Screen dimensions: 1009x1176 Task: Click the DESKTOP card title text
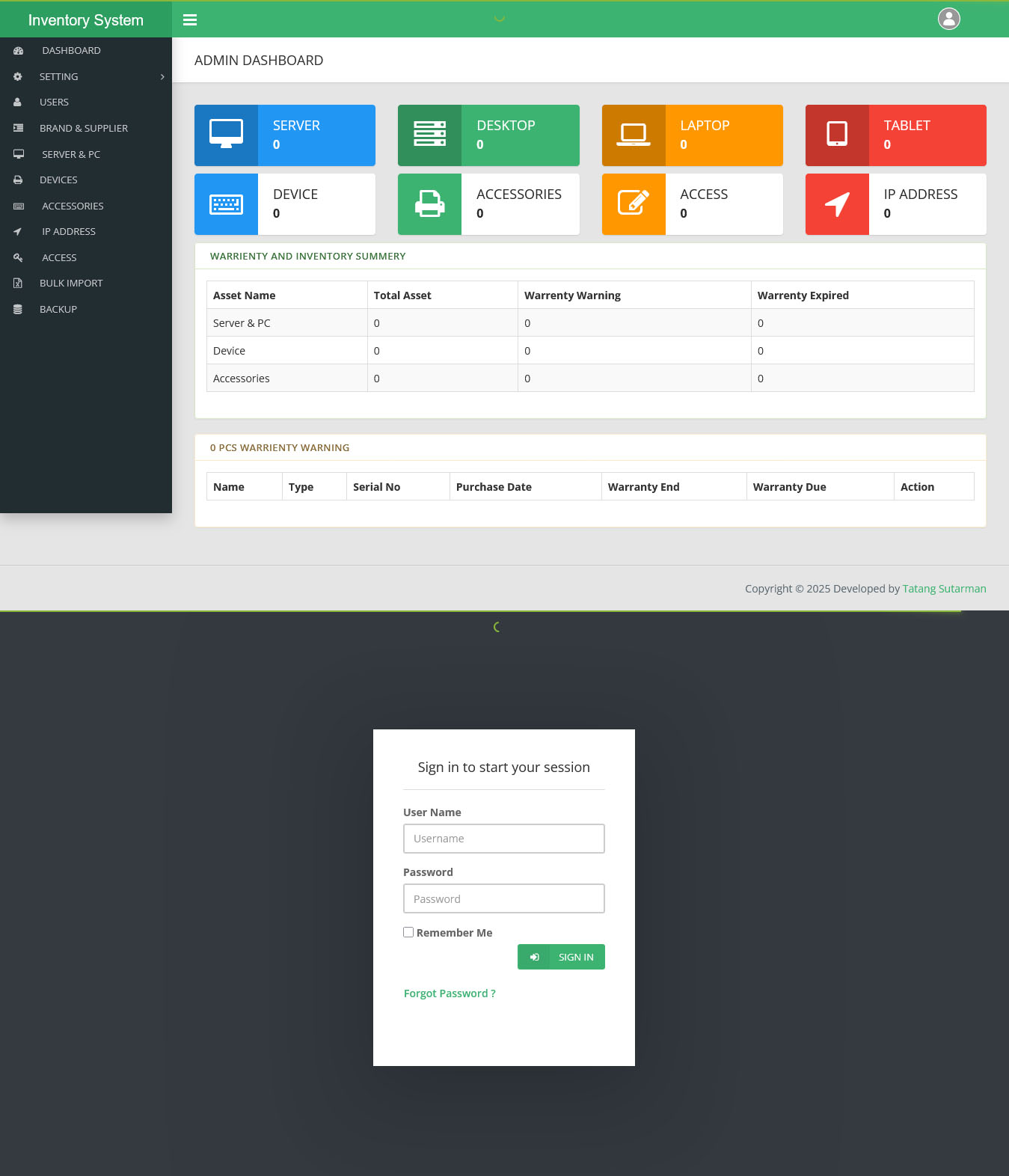click(x=506, y=126)
